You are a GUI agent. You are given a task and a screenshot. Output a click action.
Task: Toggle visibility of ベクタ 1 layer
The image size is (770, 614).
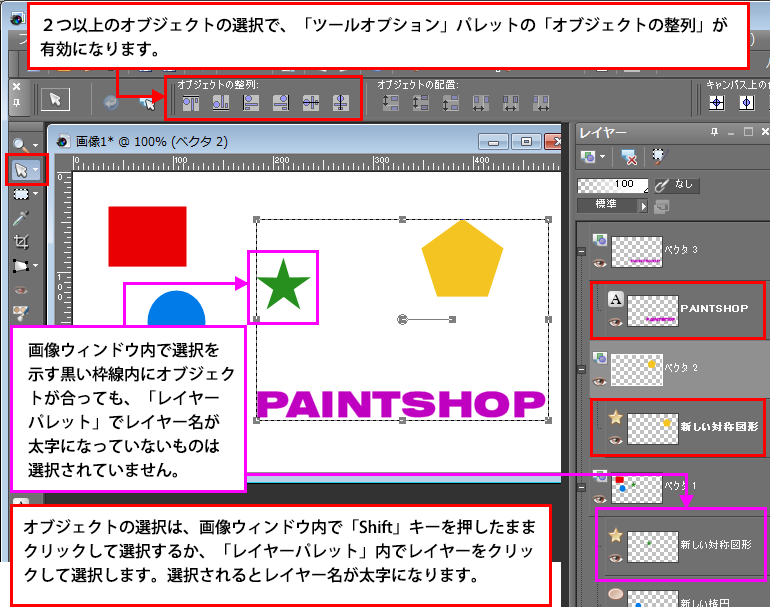(599, 499)
